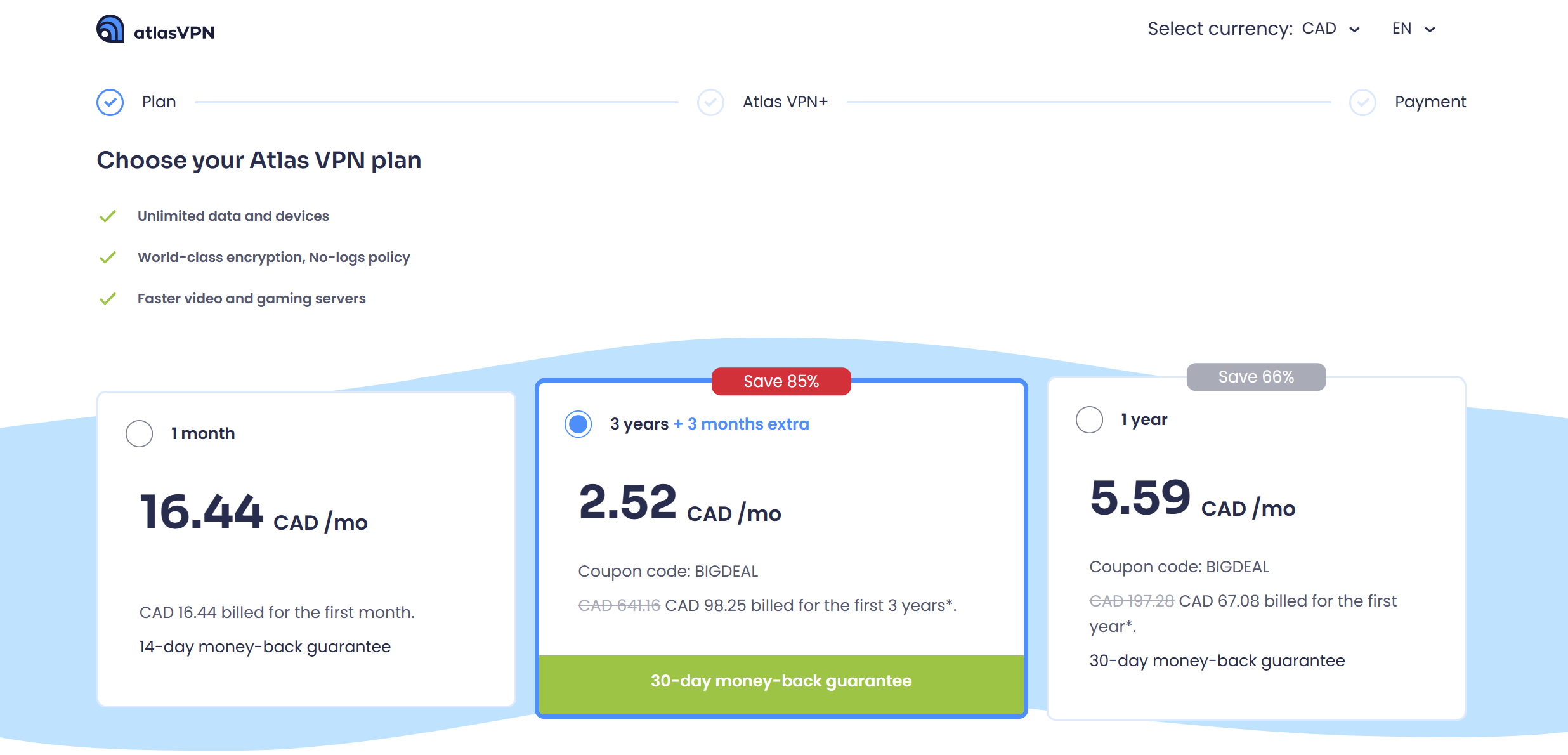Click the Atlas VPN+ step circle icon

[x=710, y=102]
